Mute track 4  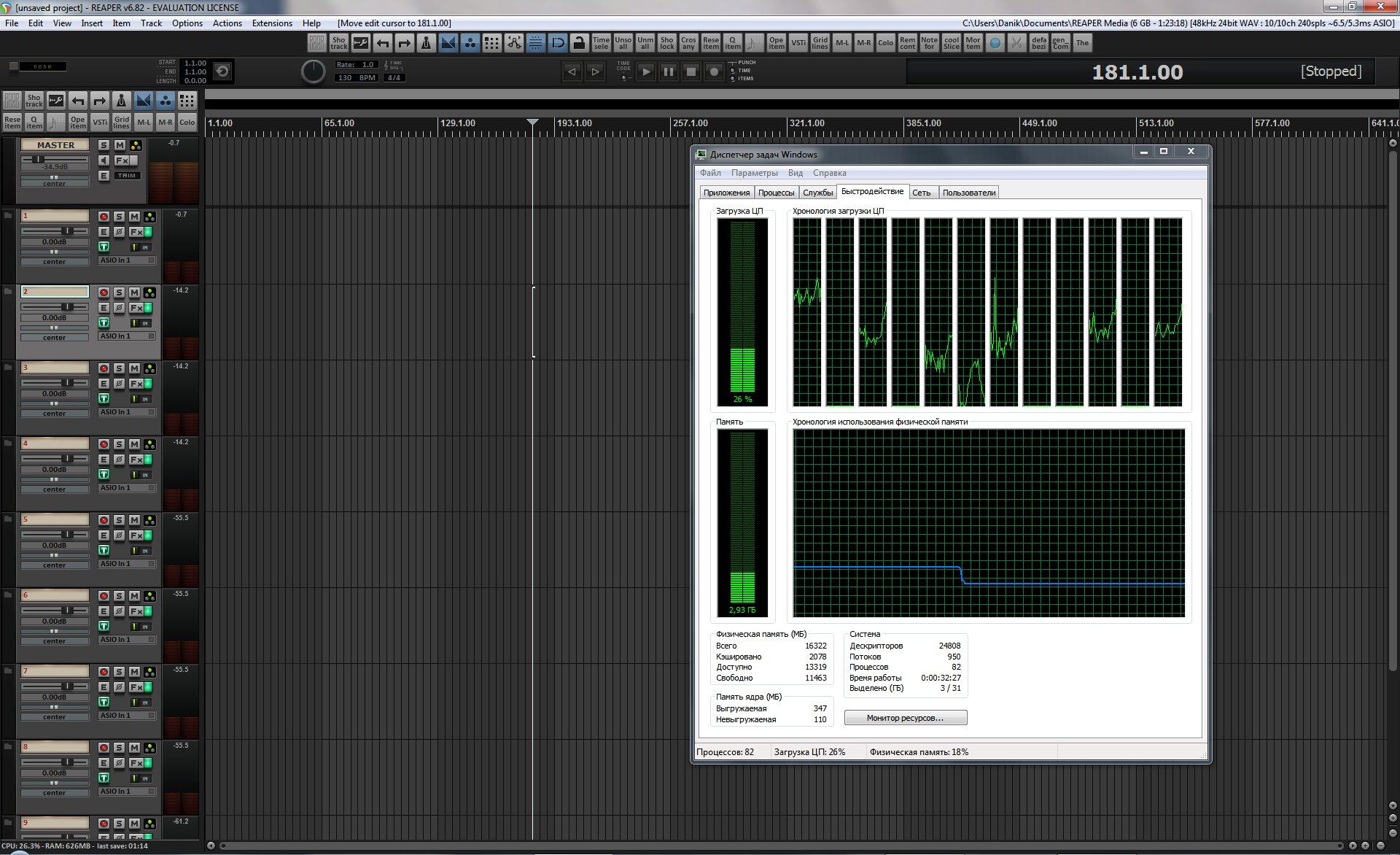pyautogui.click(x=134, y=444)
